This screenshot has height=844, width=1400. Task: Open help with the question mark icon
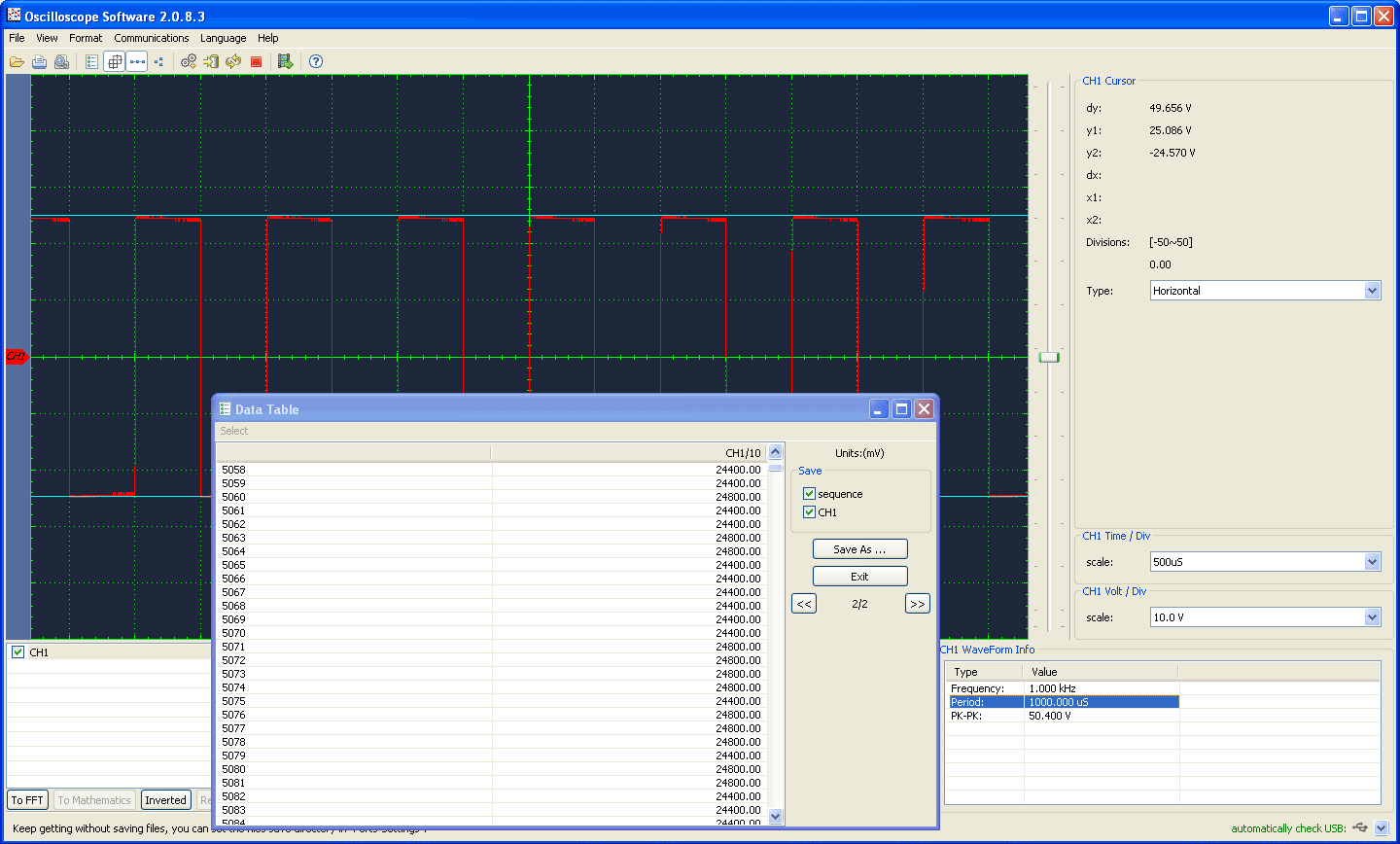[x=316, y=61]
